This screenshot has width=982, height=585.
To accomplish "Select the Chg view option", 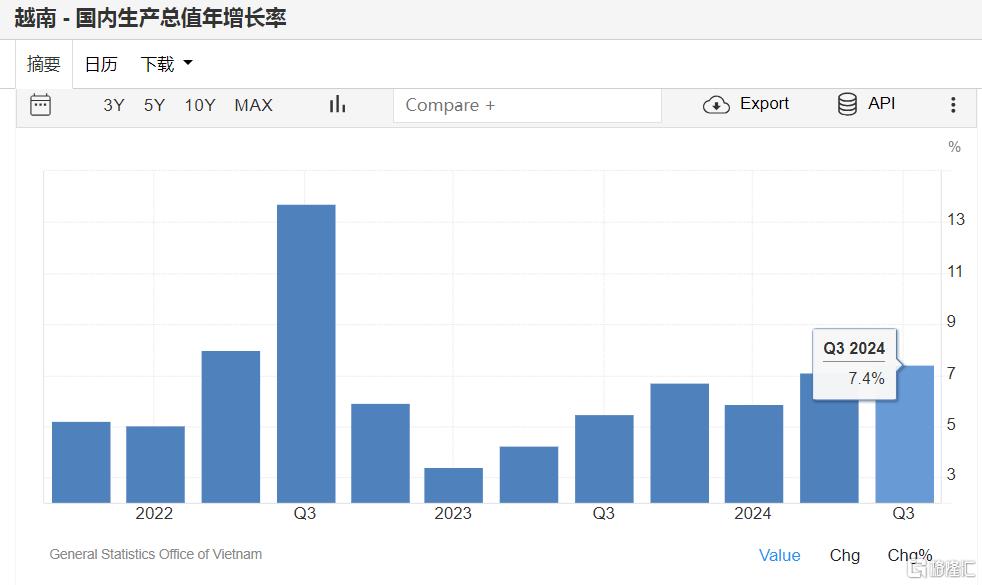I will [x=844, y=555].
